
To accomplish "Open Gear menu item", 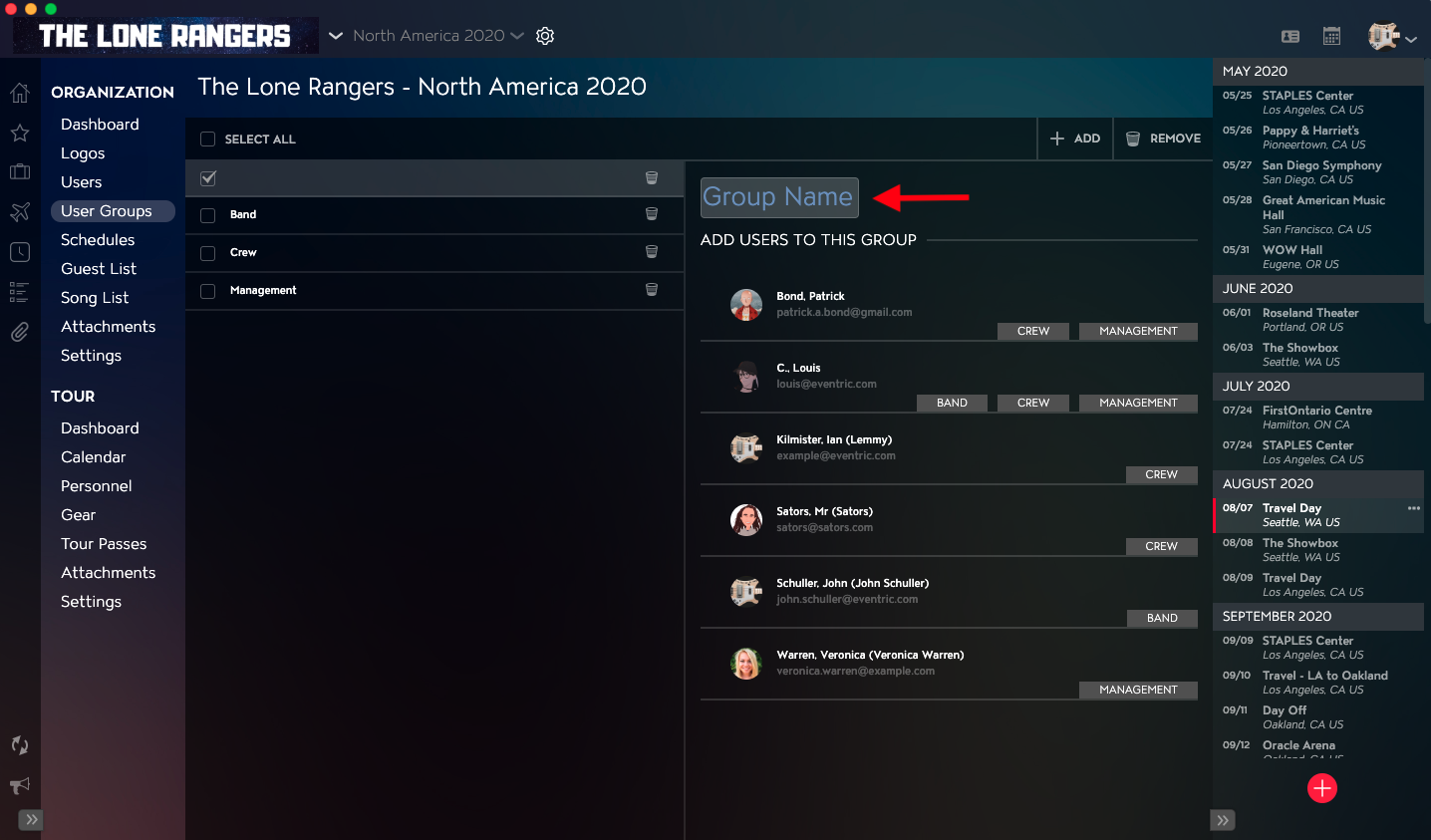I will [x=79, y=515].
